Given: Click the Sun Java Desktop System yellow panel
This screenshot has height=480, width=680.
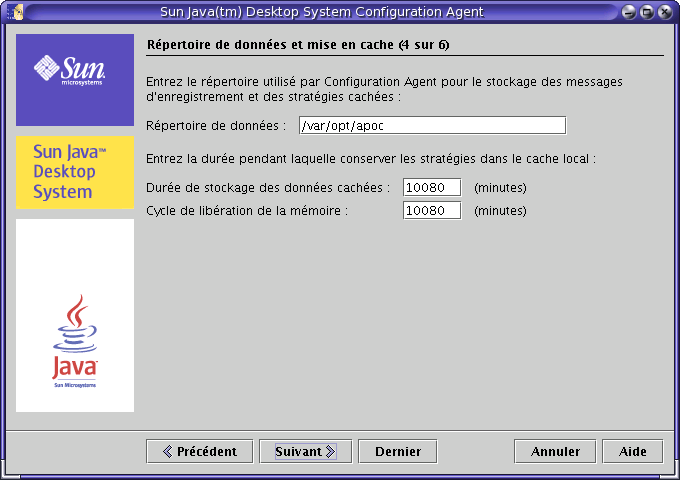Looking at the screenshot, I should tap(75, 172).
